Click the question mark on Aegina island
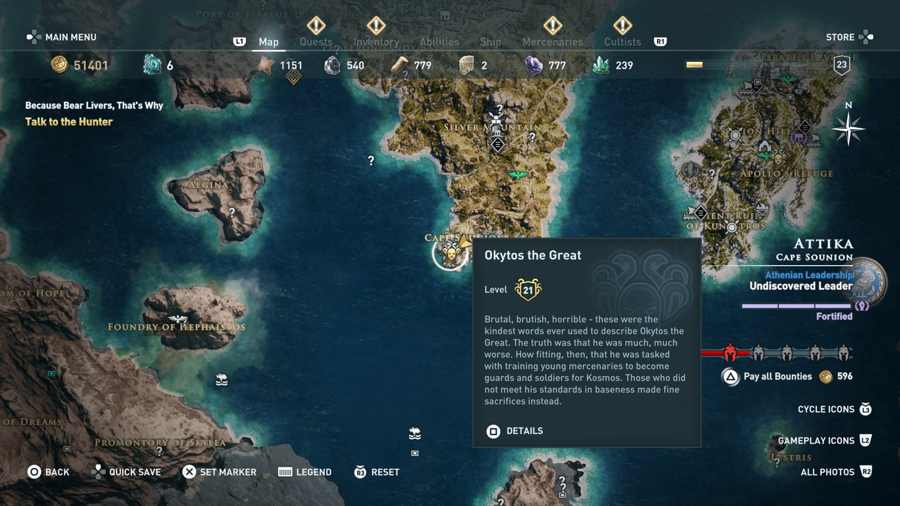 pyautogui.click(x=231, y=212)
